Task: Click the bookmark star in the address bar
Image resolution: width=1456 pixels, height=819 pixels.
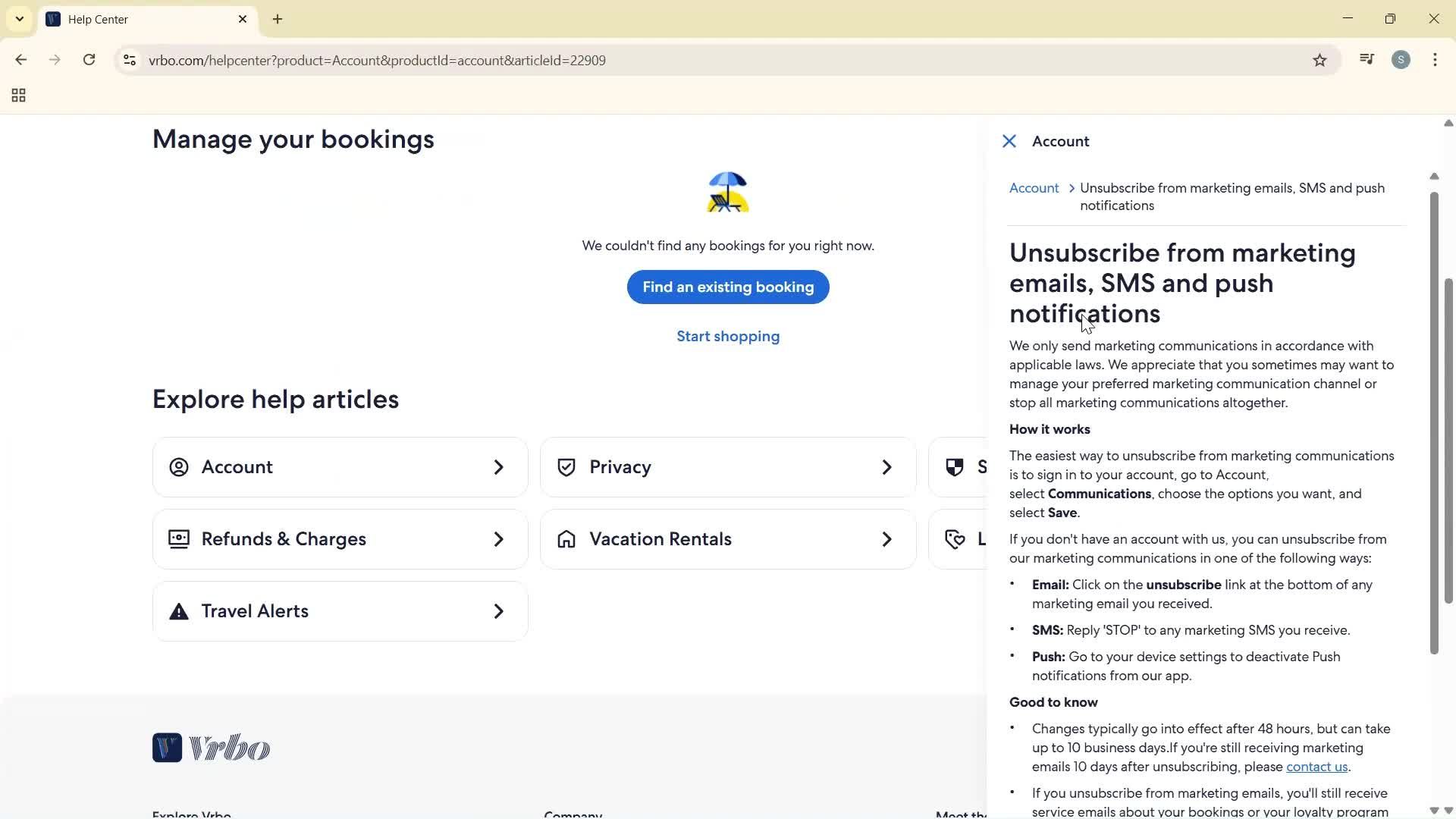Action: (1319, 60)
